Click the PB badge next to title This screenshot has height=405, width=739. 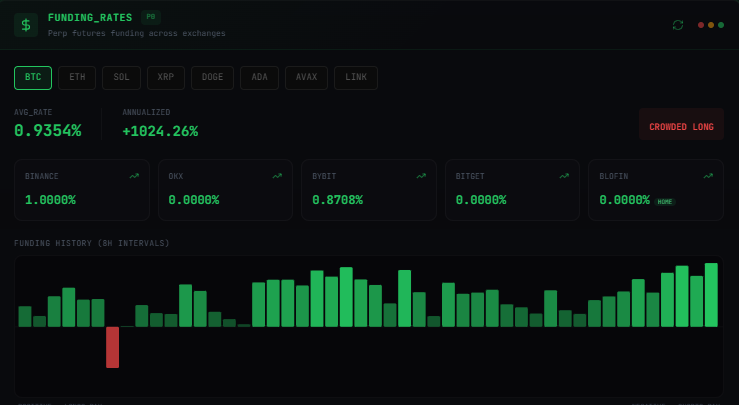151,17
